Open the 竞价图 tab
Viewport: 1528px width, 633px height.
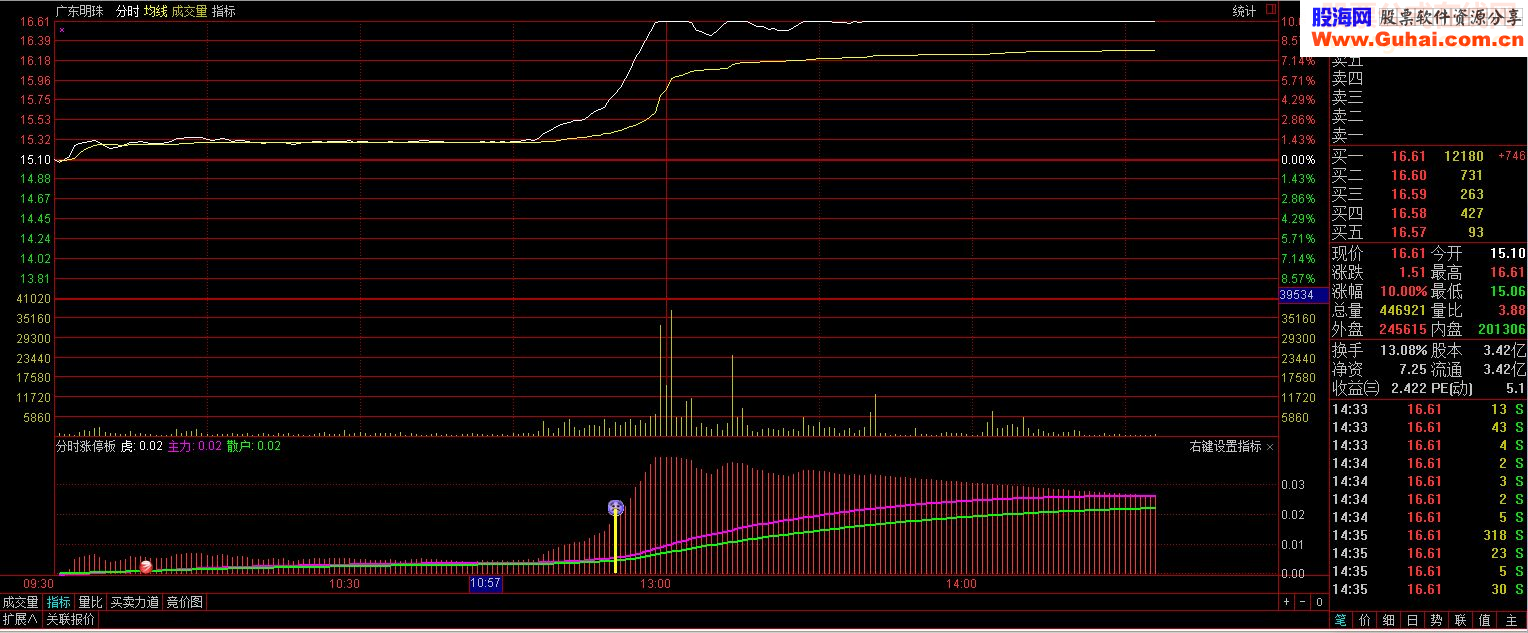tap(184, 602)
